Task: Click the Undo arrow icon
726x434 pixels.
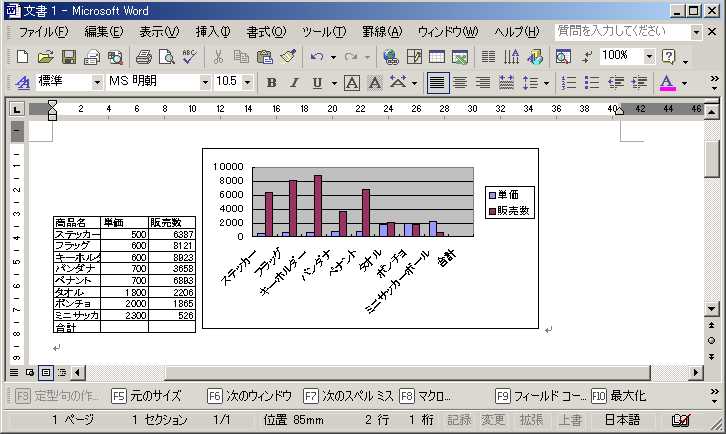Action: tap(318, 57)
